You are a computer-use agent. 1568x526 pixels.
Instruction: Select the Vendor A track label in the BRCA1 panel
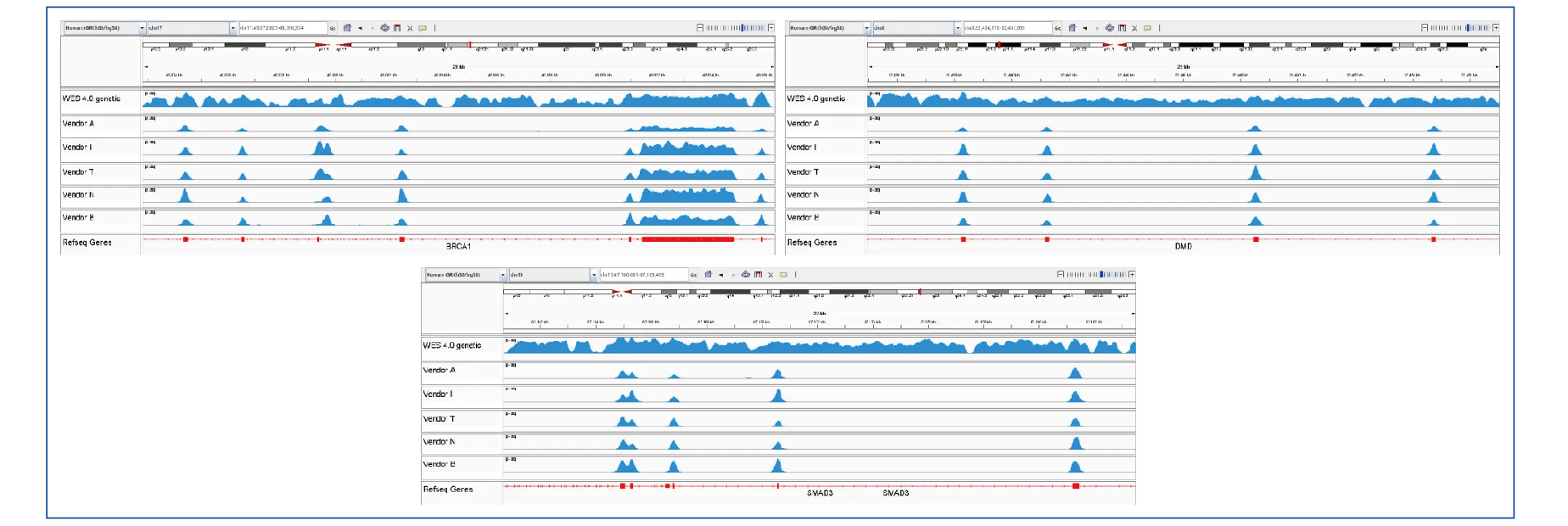79,124
